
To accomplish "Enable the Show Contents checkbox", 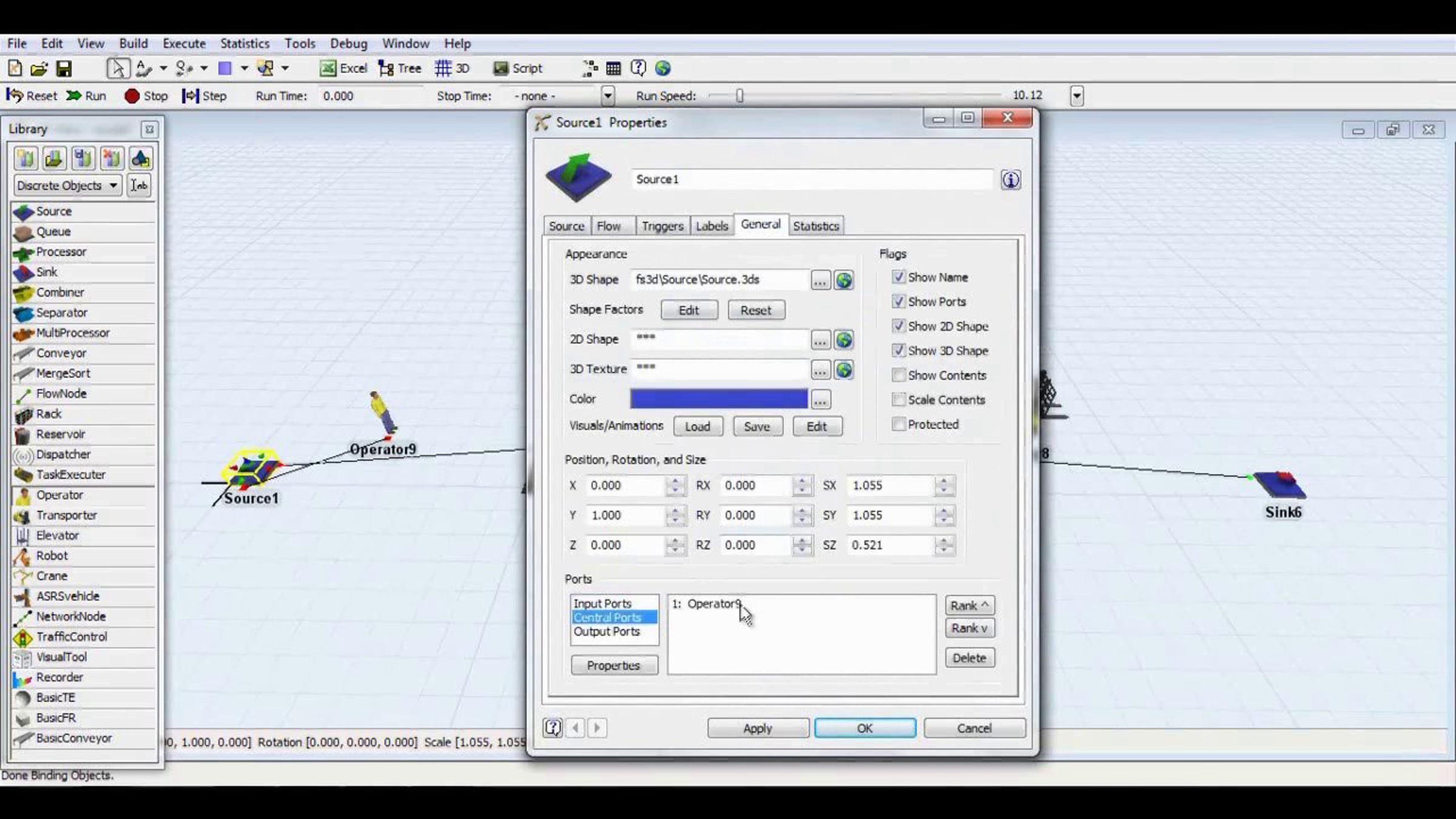I will click(898, 376).
